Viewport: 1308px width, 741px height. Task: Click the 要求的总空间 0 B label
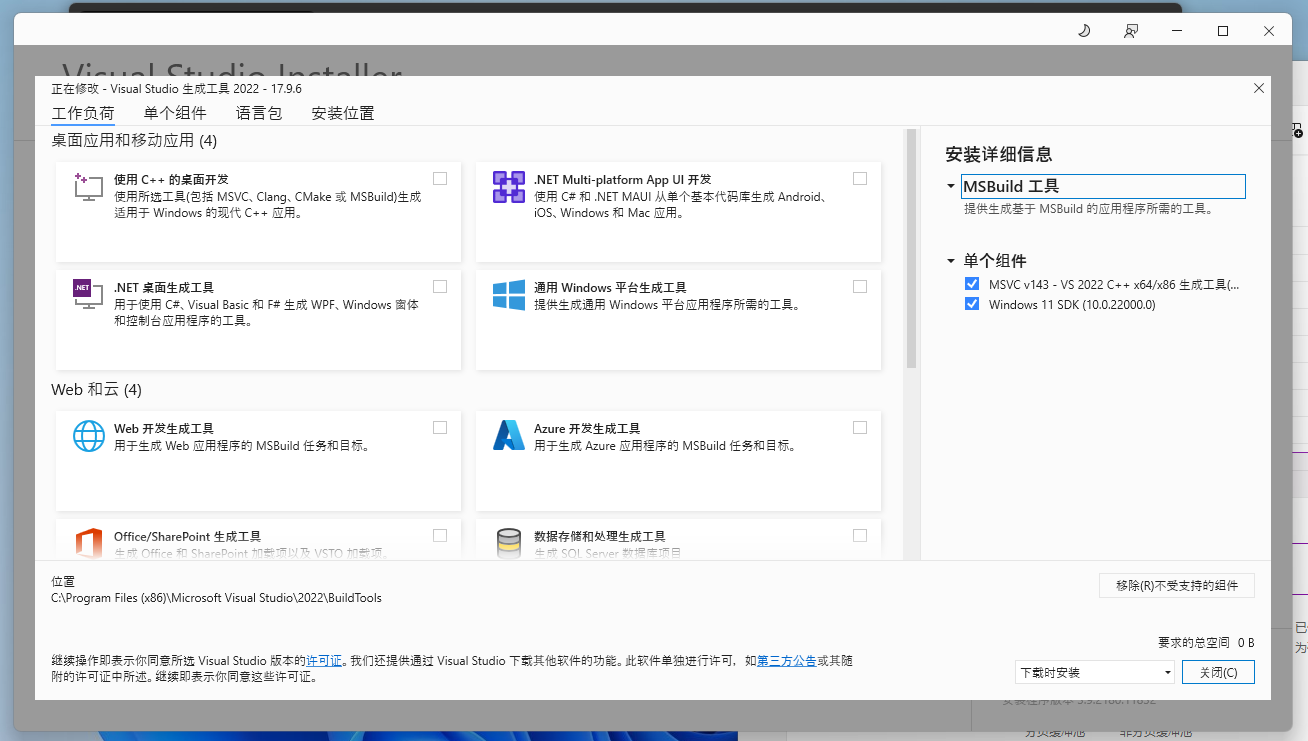(x=1206, y=642)
